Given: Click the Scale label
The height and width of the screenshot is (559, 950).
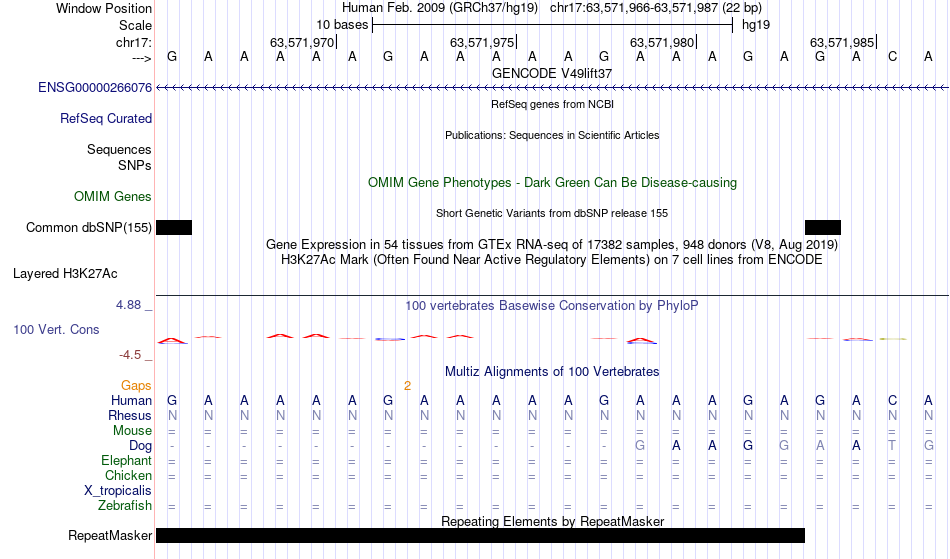Looking at the screenshot, I should pos(136,25).
